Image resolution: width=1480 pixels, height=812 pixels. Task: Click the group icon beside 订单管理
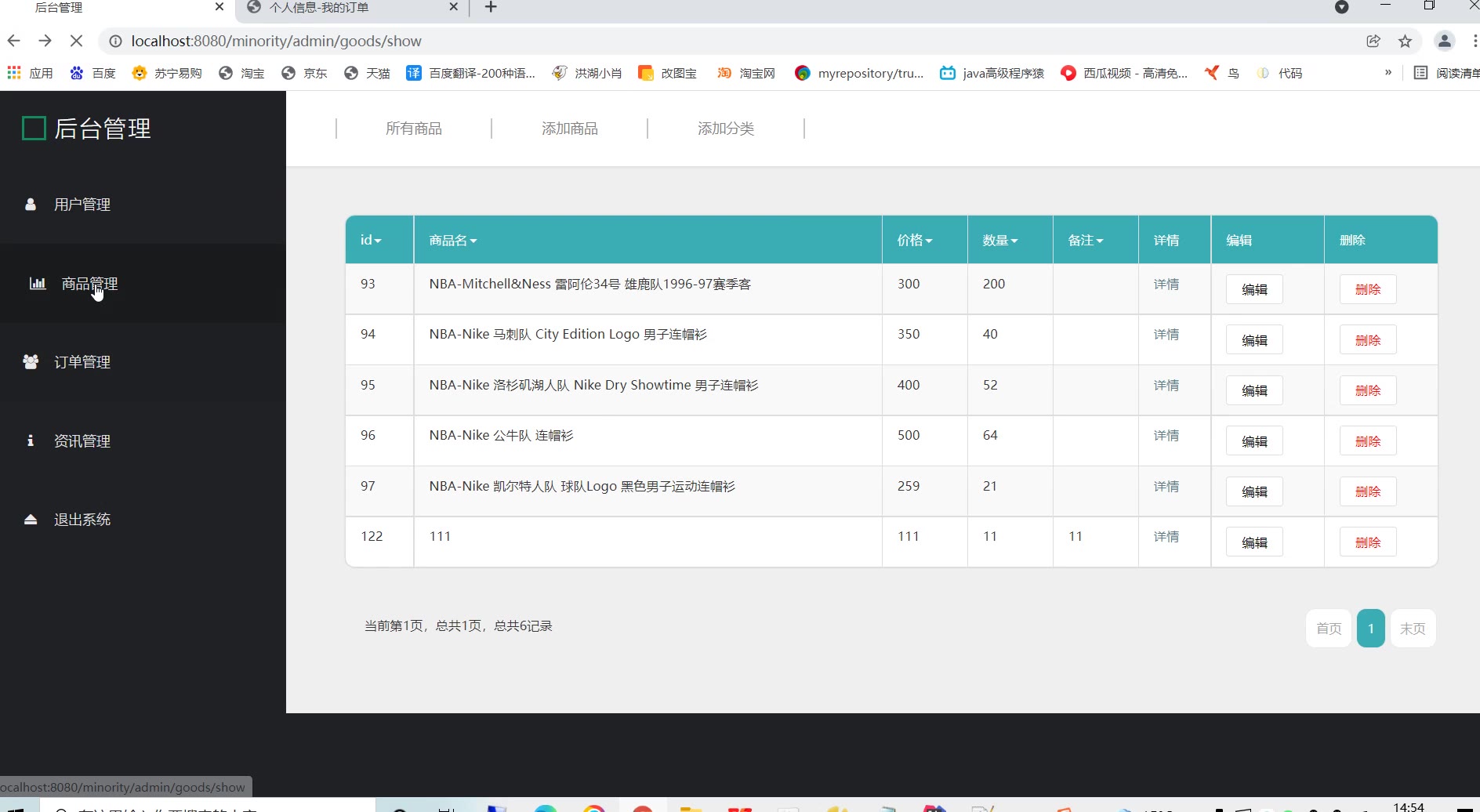coord(31,362)
